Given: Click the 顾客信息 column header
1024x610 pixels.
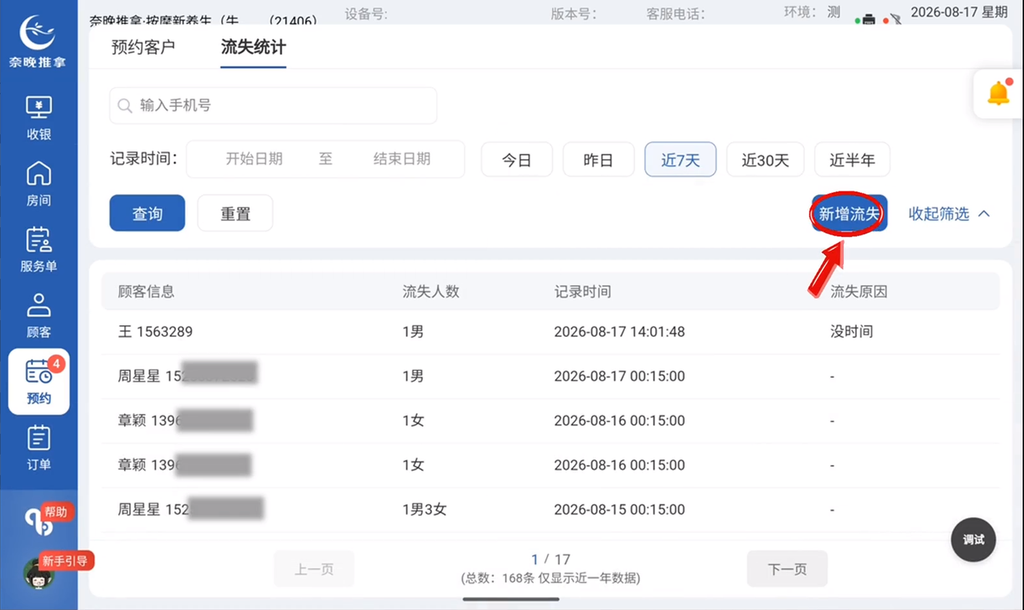Looking at the screenshot, I should [146, 291].
